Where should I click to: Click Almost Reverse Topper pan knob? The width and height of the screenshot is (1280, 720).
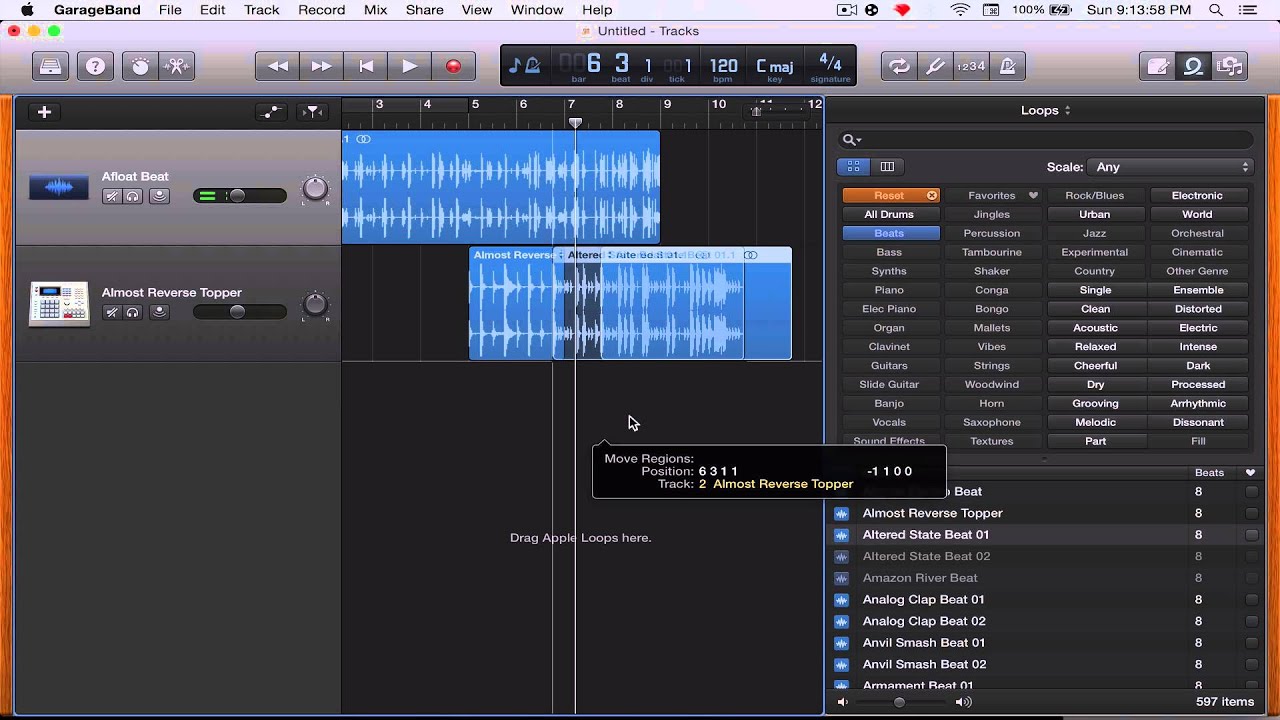(315, 304)
